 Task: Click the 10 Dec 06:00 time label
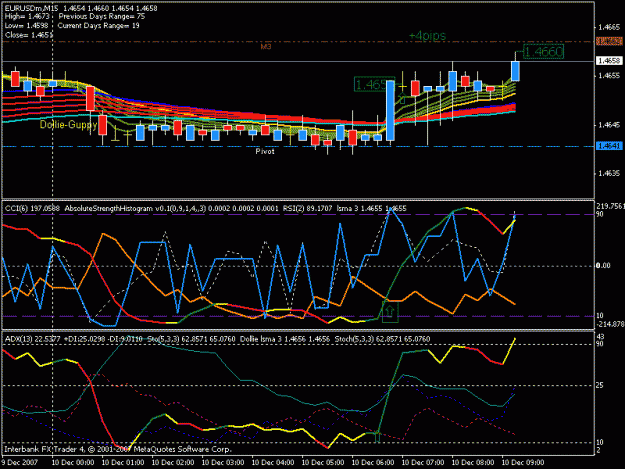[x=373, y=463]
